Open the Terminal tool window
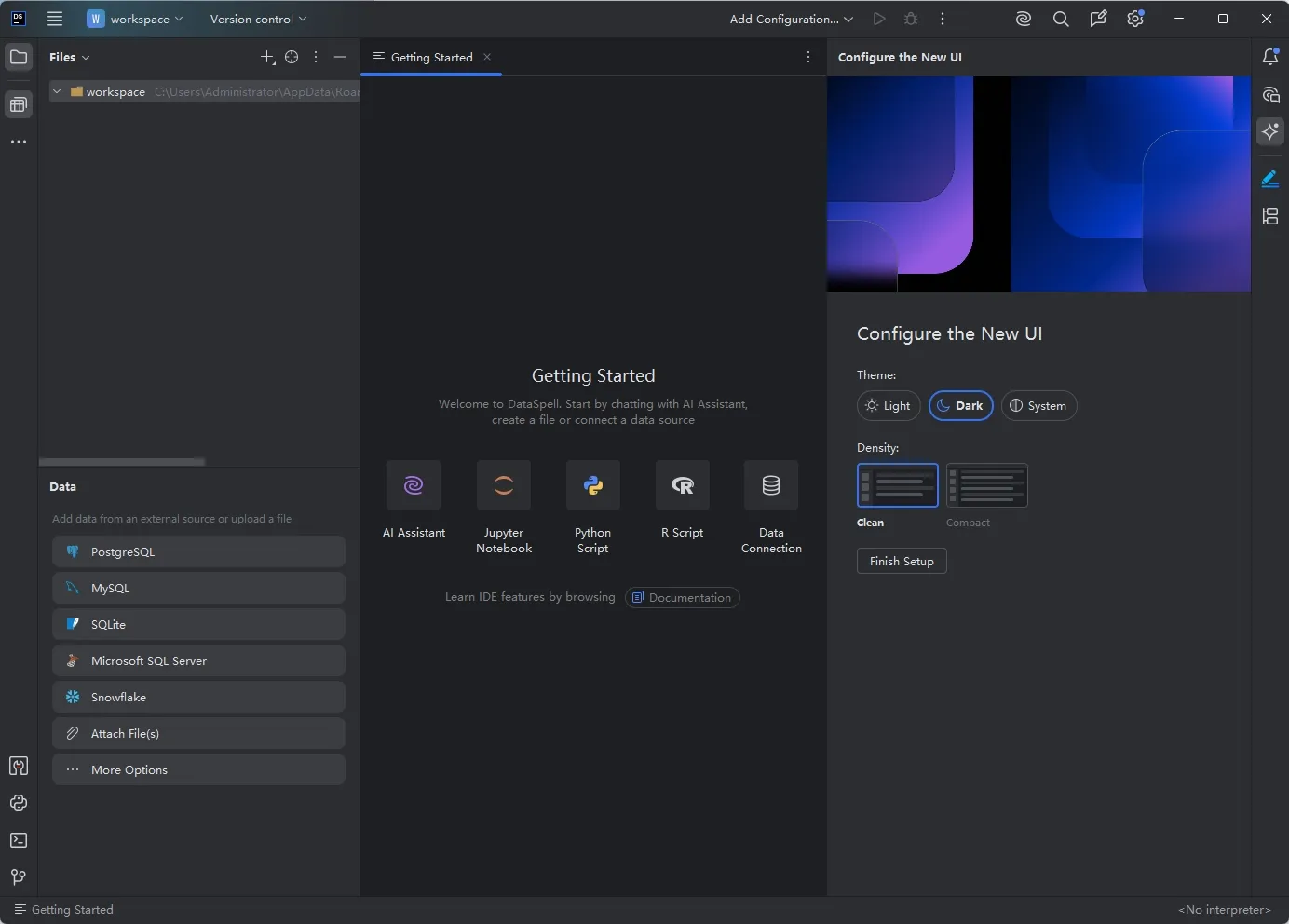This screenshot has width=1289, height=924. pyautogui.click(x=18, y=840)
